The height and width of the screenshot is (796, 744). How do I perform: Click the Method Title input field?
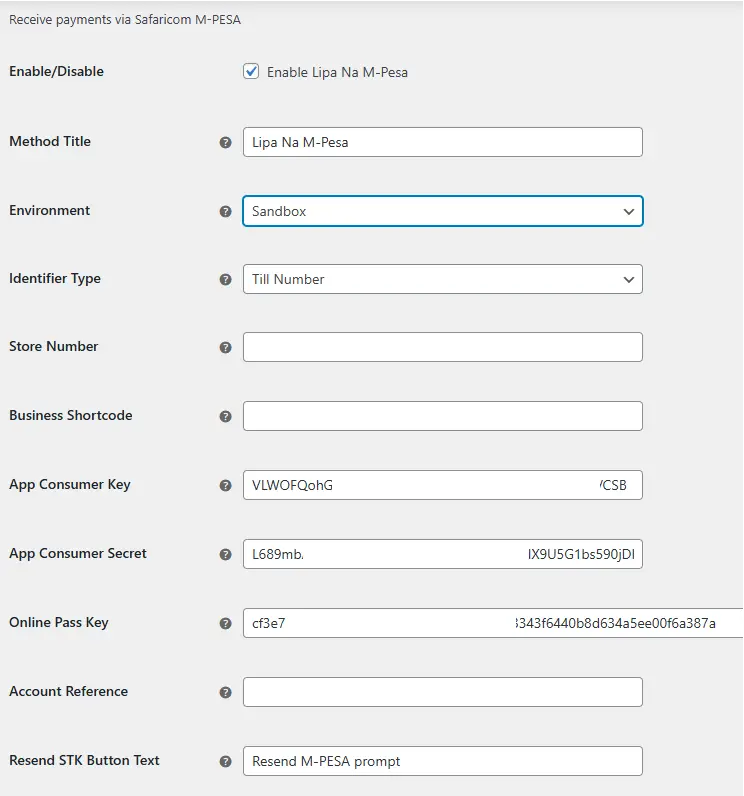coord(443,142)
